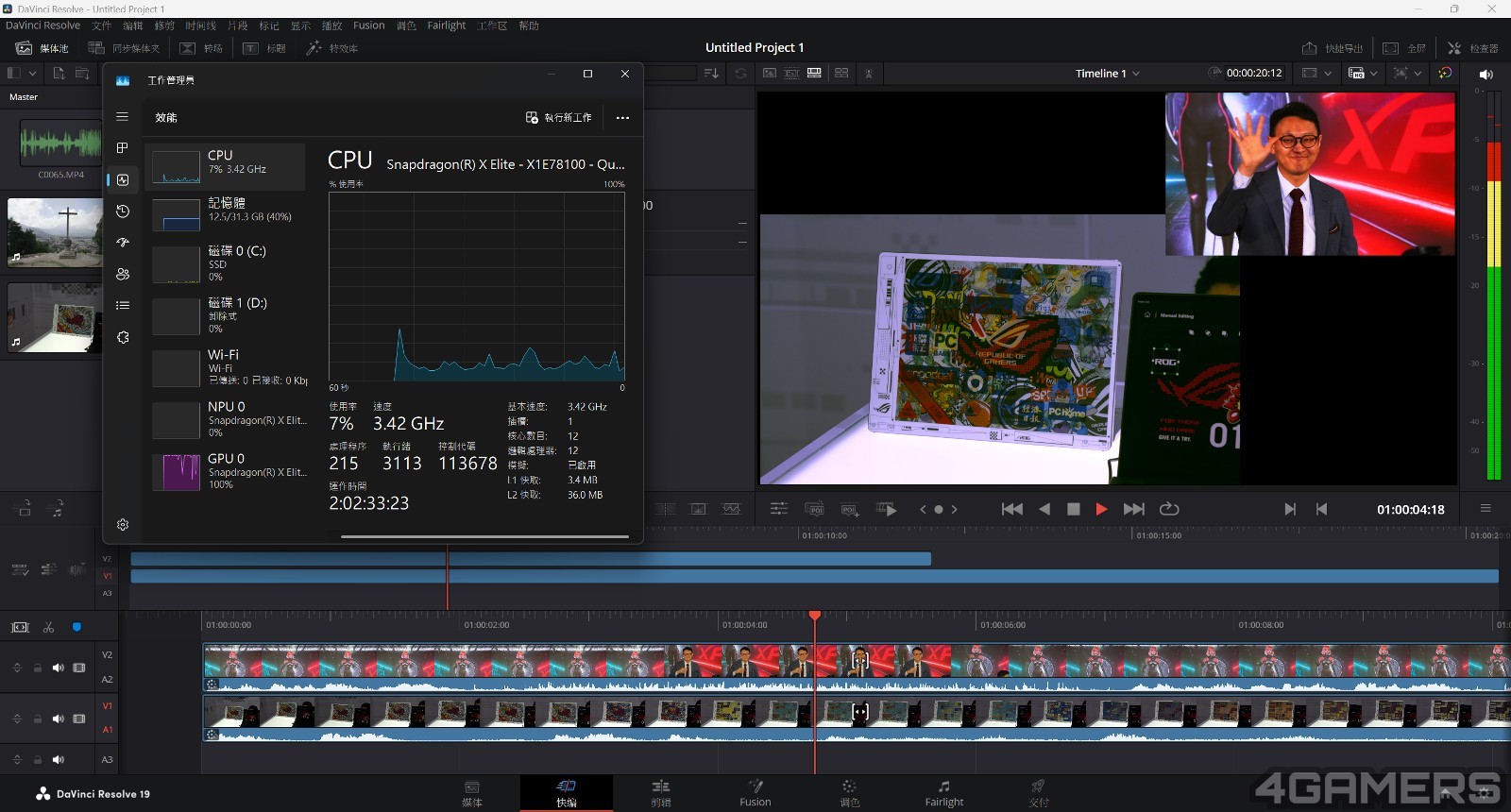Click 執行新工作 in Task Manager

[559, 118]
